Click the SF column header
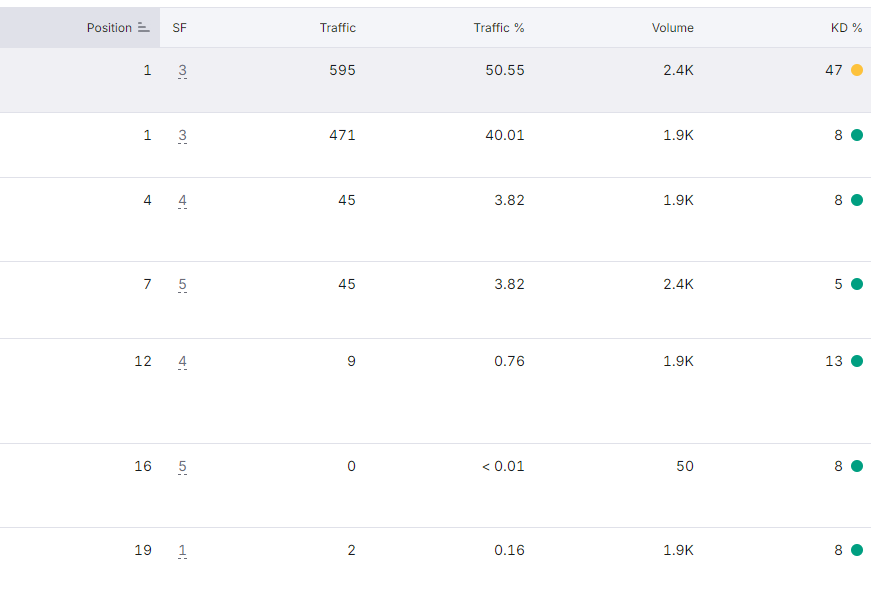 coord(179,28)
